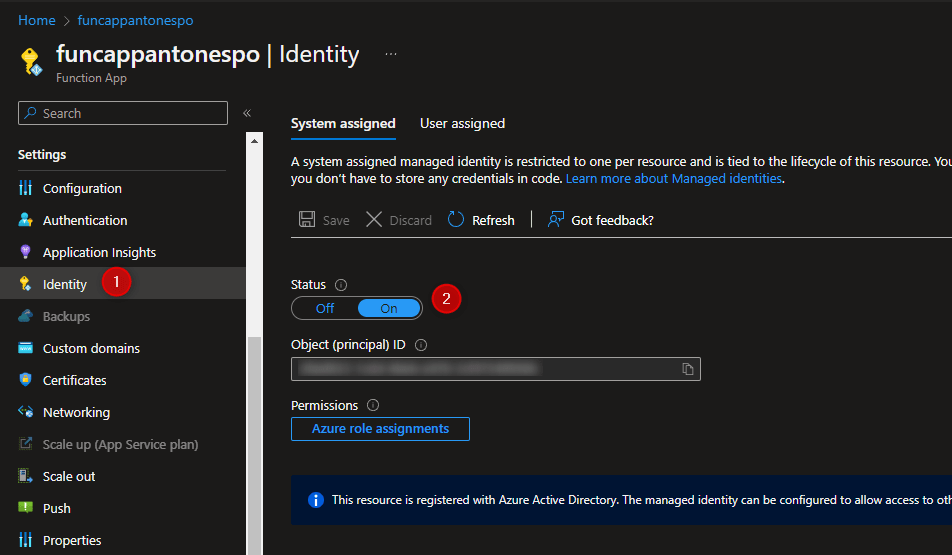Click the Object (principal) ID text field
The height and width of the screenshot is (555, 952).
tap(495, 369)
